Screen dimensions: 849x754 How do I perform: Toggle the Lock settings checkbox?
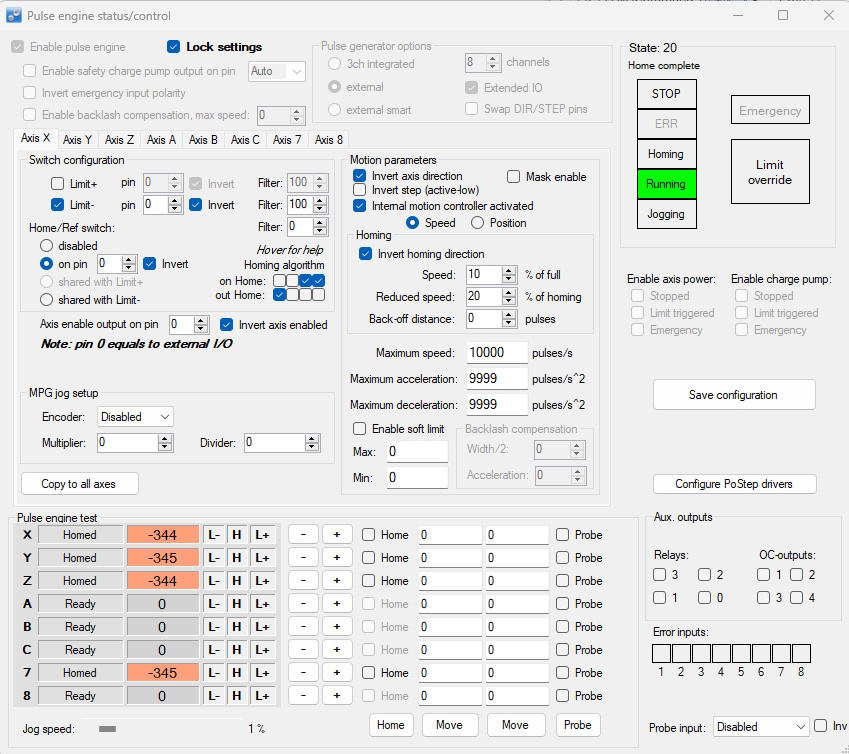click(x=173, y=47)
